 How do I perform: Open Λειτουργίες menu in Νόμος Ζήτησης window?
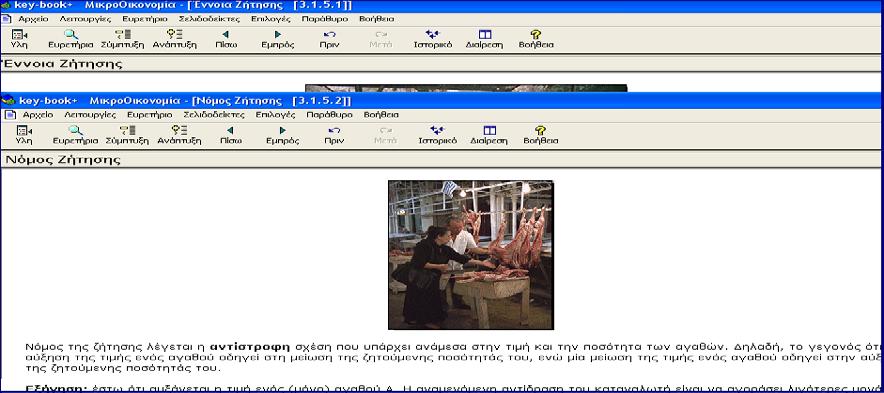90,114
